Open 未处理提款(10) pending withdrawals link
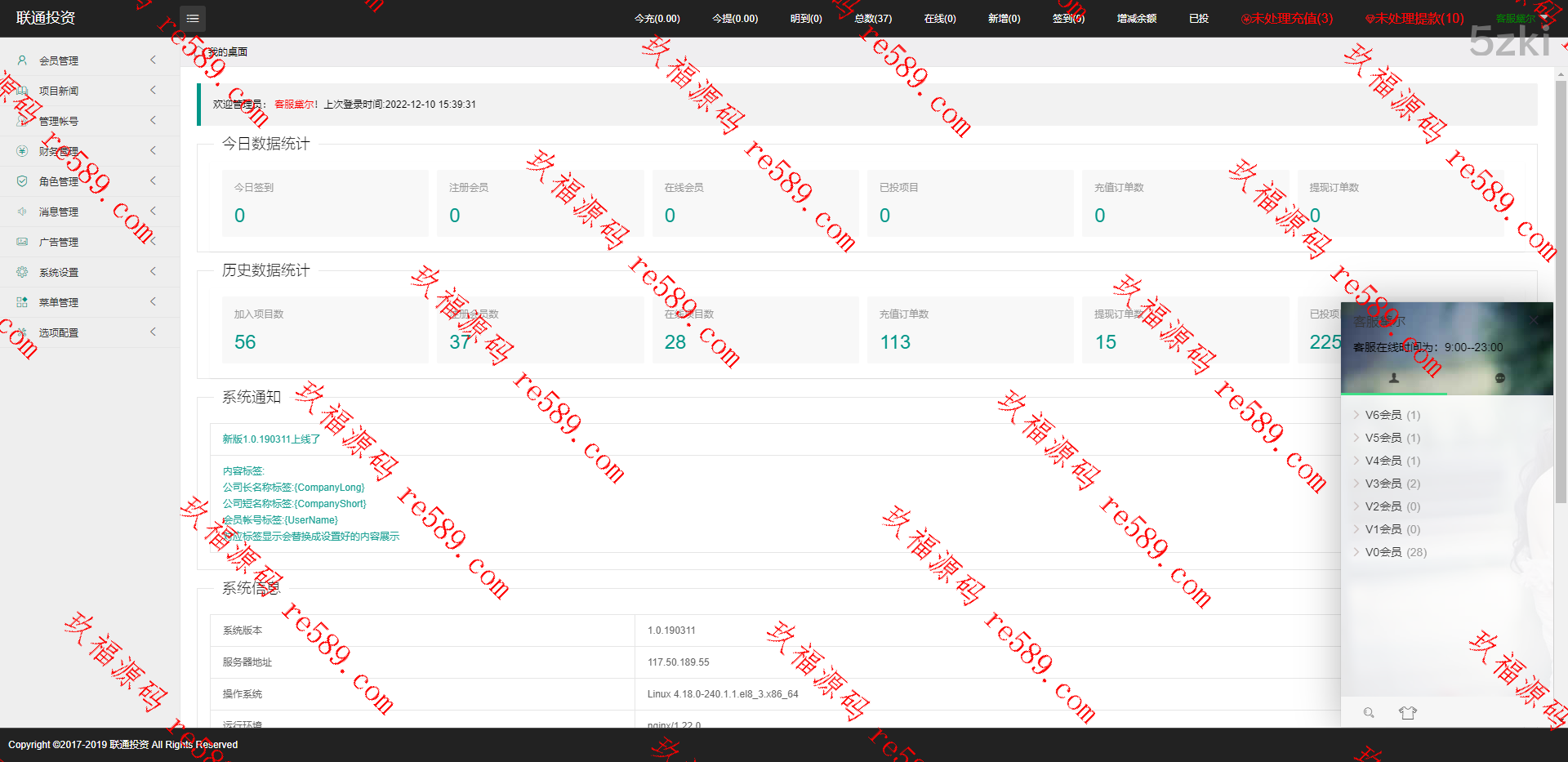Screen dimensions: 1568x762 tap(1414, 18)
